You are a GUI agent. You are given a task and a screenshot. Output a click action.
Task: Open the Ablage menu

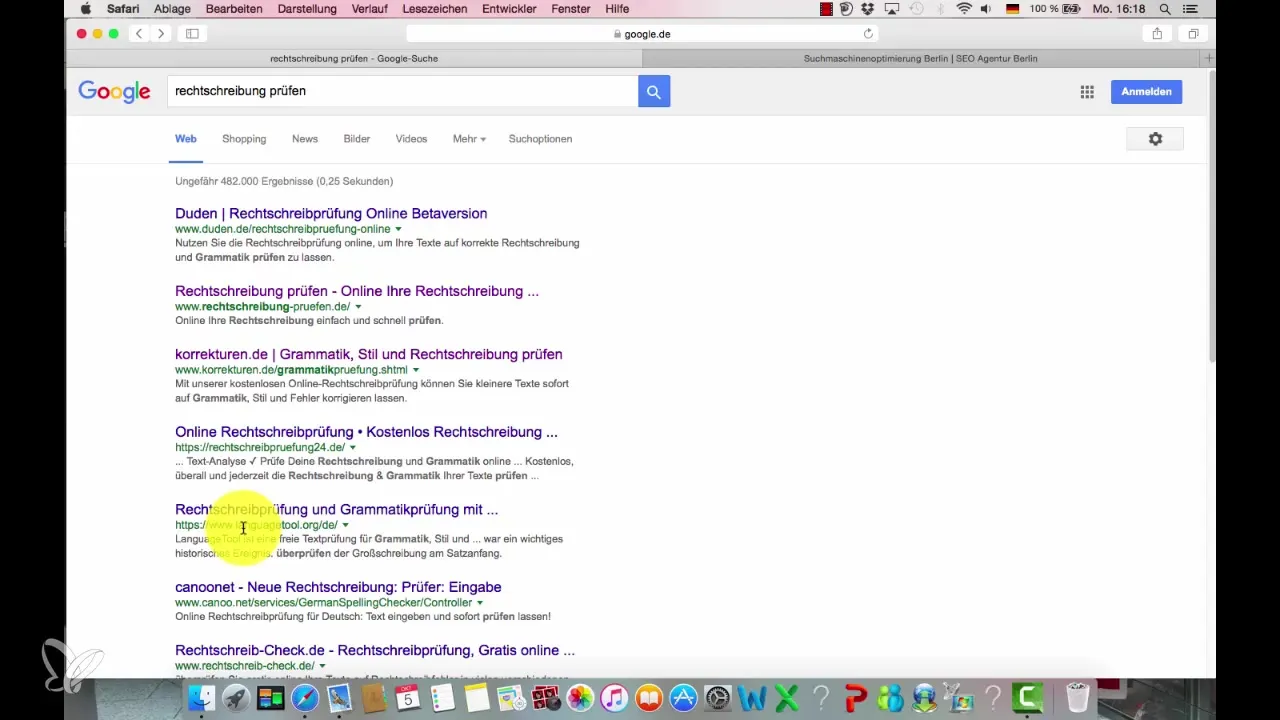click(172, 8)
